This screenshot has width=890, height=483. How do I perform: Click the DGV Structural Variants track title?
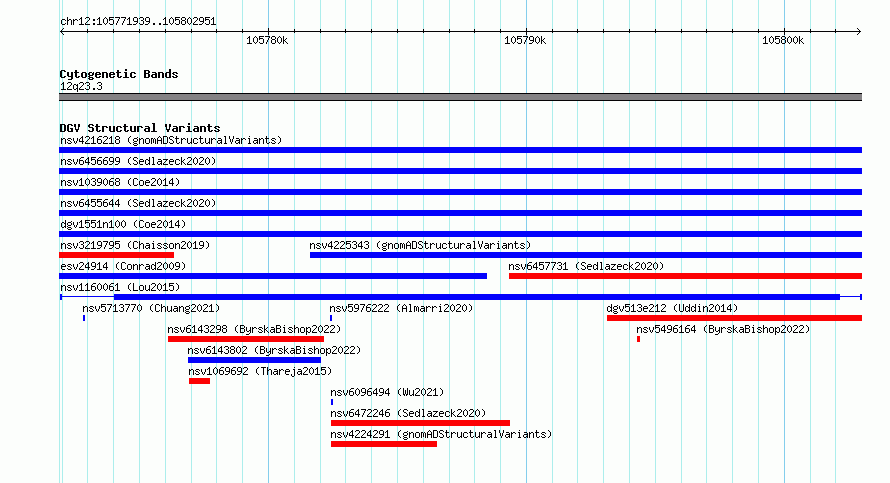coord(140,128)
